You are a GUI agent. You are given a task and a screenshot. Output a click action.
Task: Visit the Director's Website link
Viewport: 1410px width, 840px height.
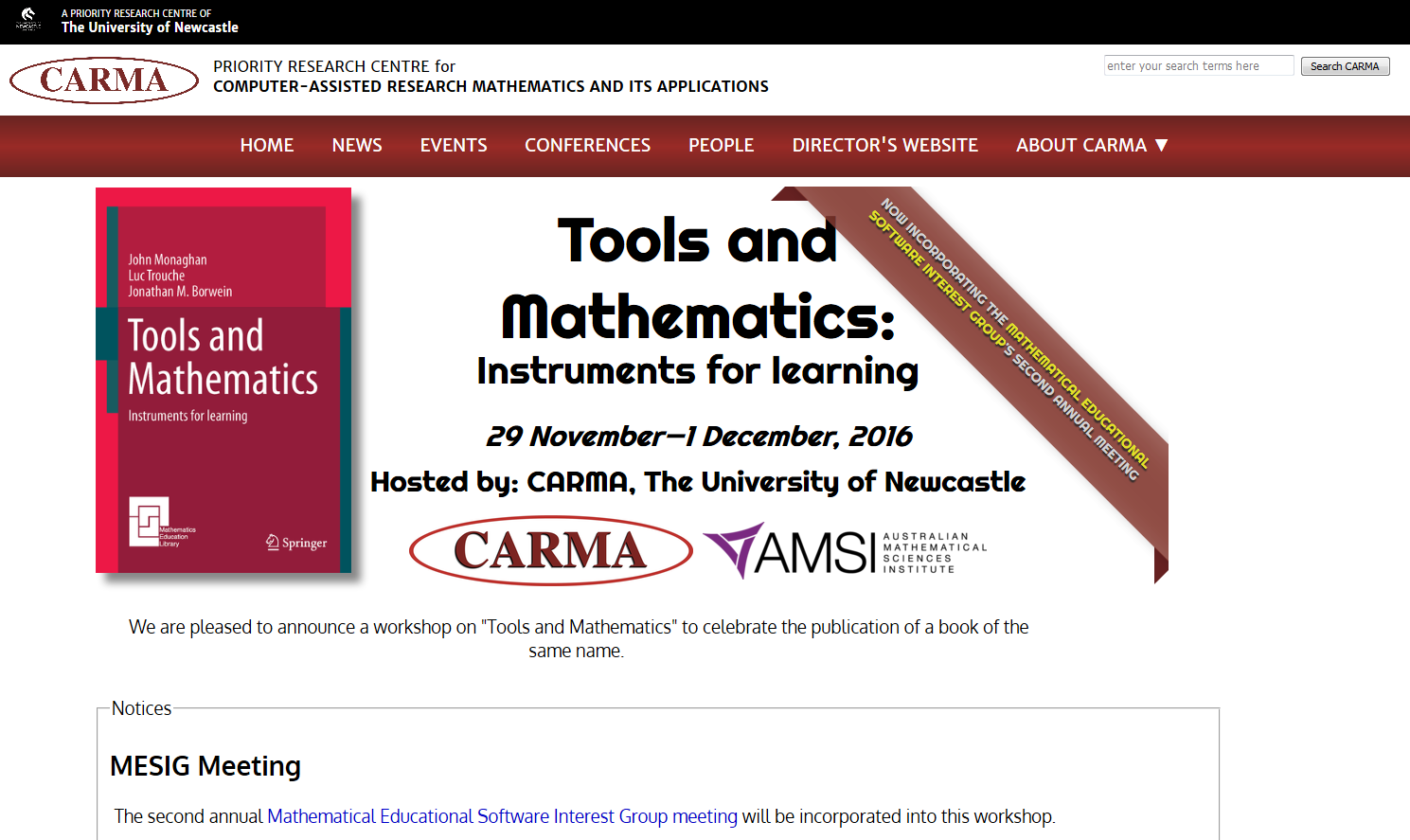(884, 145)
